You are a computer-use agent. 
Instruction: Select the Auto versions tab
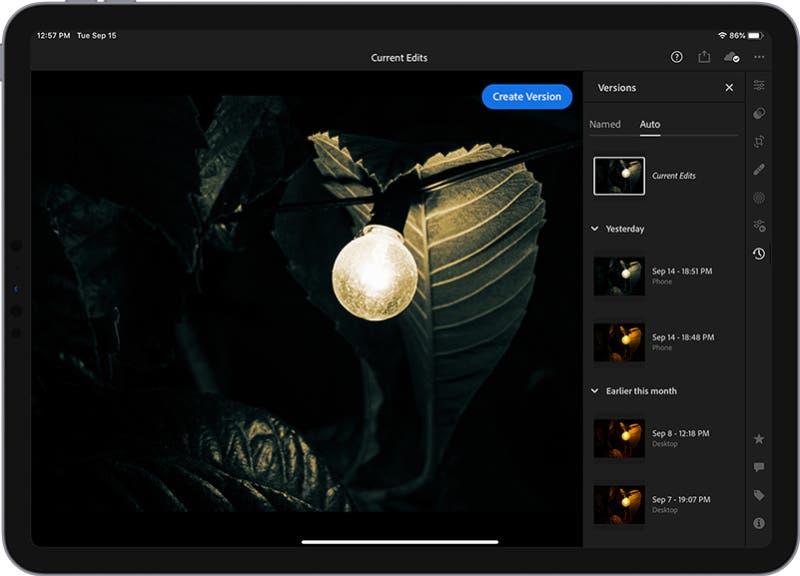point(649,123)
